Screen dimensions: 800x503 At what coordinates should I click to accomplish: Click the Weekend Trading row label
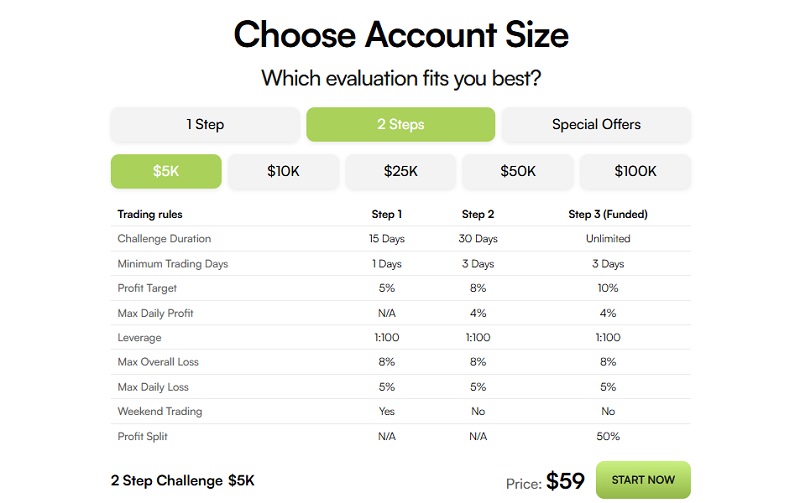pyautogui.click(x=159, y=411)
